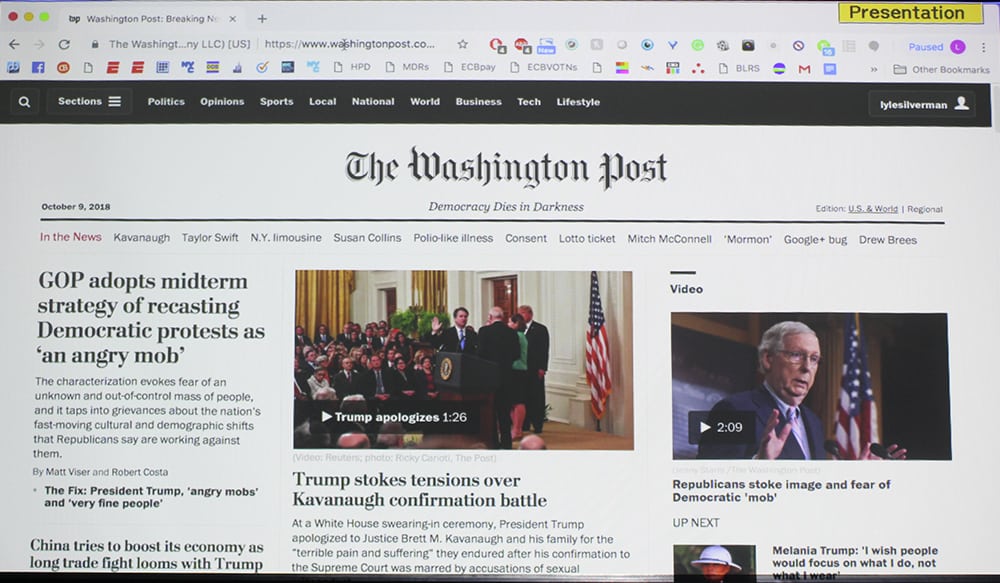Image resolution: width=1000 pixels, height=583 pixels.
Task: Go to the World section
Action: 425,101
